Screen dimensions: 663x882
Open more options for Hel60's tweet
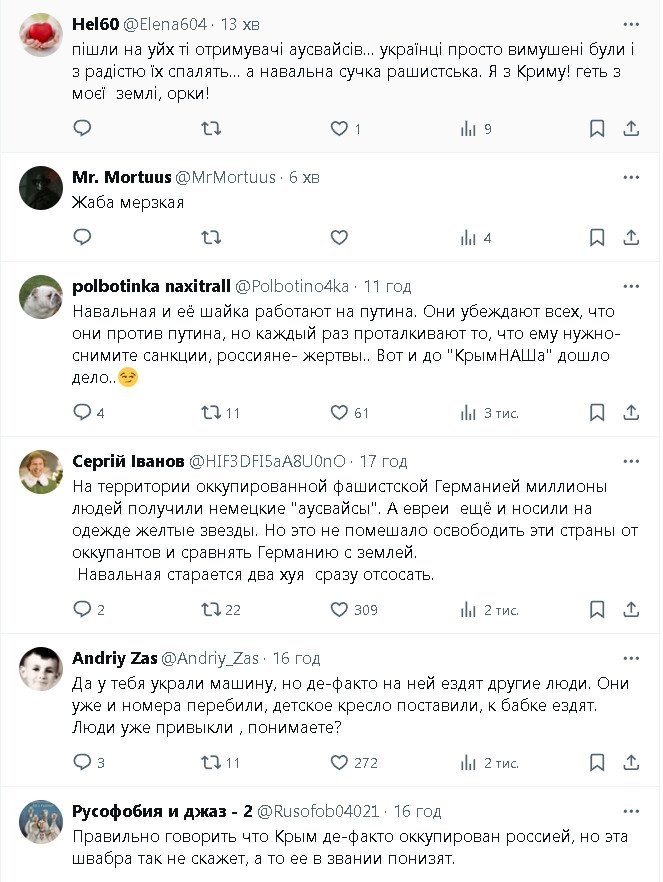point(631,25)
